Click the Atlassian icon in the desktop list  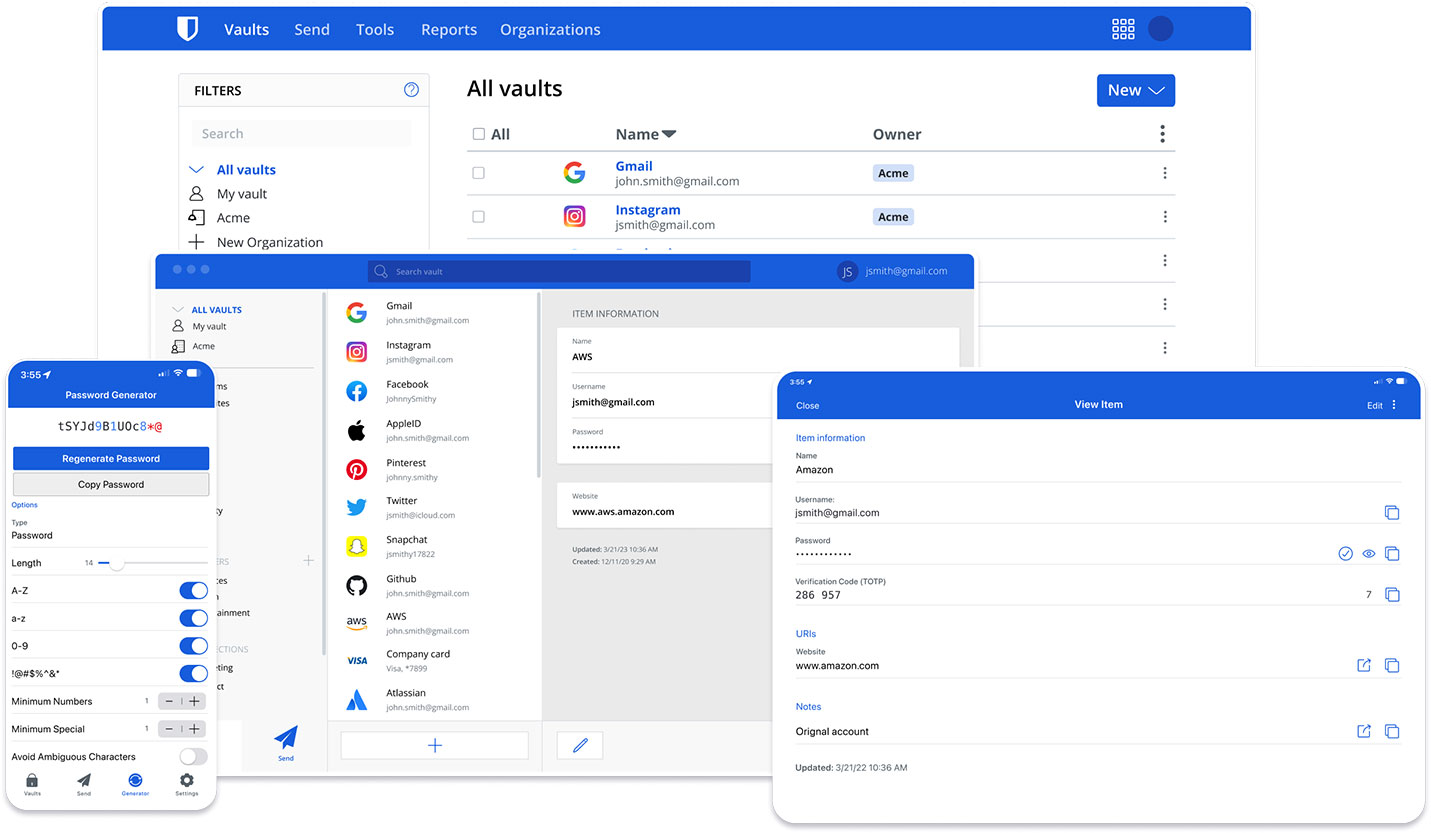click(356, 700)
